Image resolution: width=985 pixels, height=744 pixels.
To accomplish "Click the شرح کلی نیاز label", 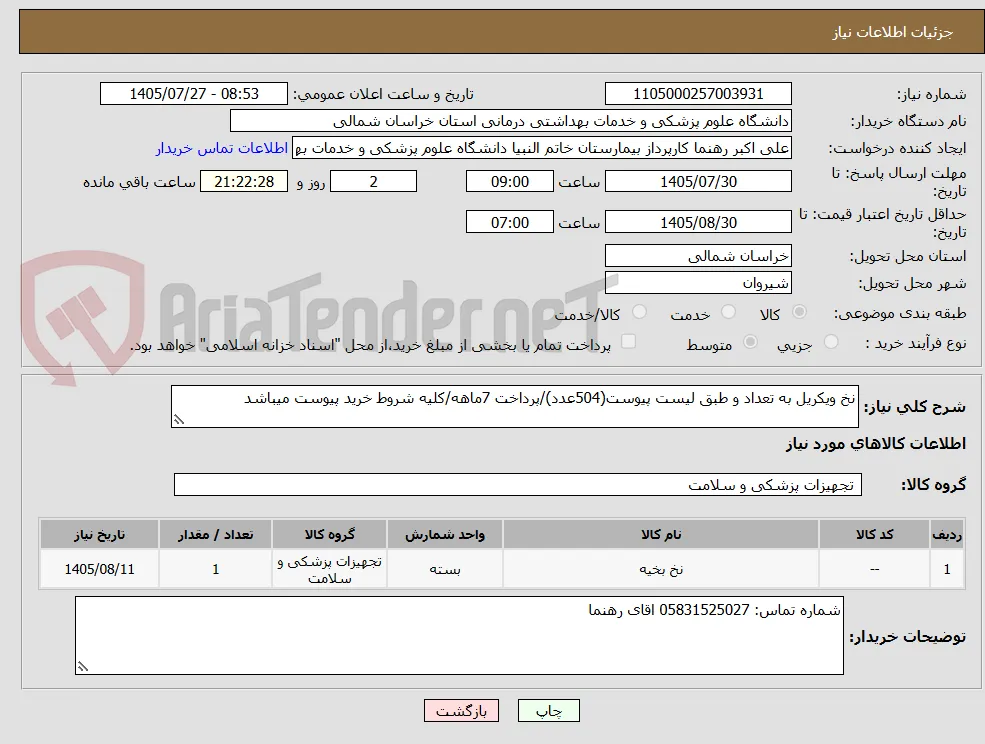I will pos(915,407).
